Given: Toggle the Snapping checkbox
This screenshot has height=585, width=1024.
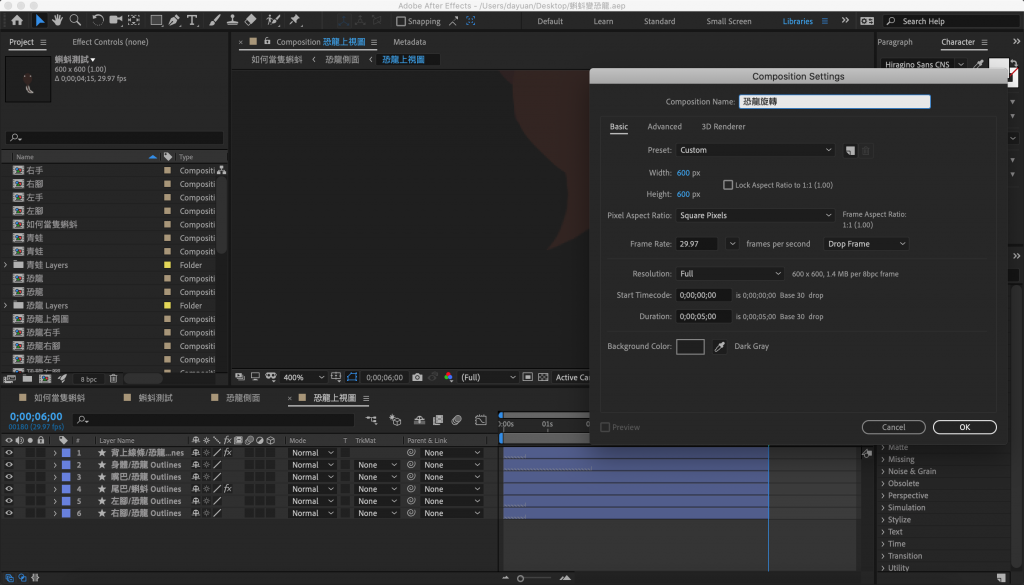Looking at the screenshot, I should [x=401, y=21].
